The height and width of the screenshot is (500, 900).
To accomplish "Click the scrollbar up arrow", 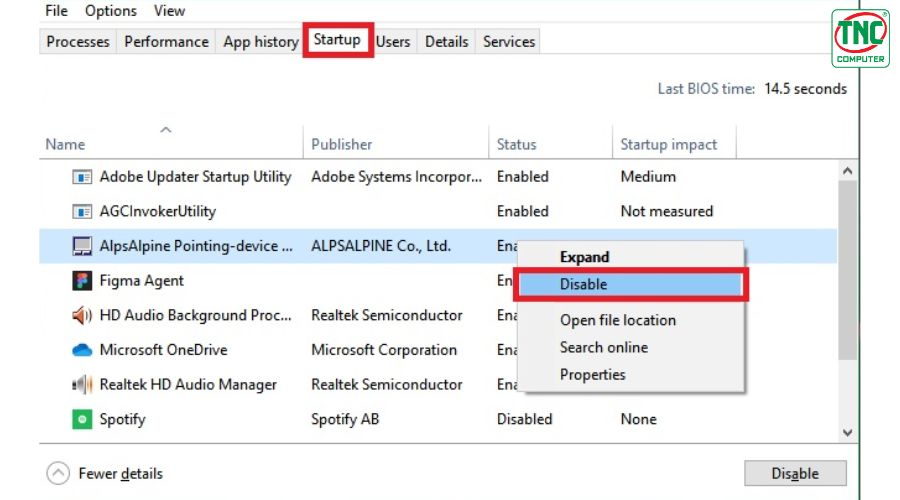I will coord(847,171).
